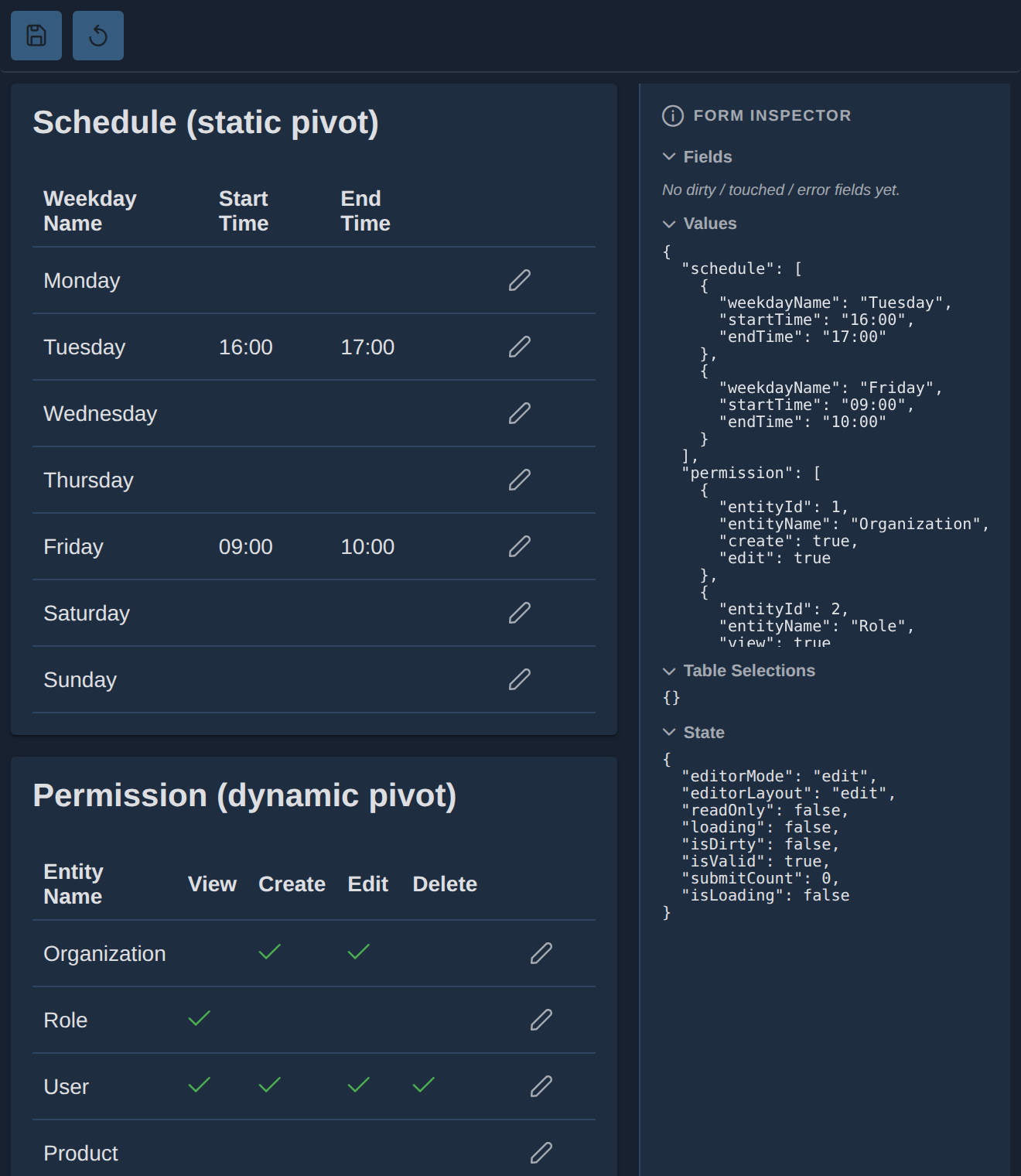
Task: Click the User View checkmark
Action: 200,1085
